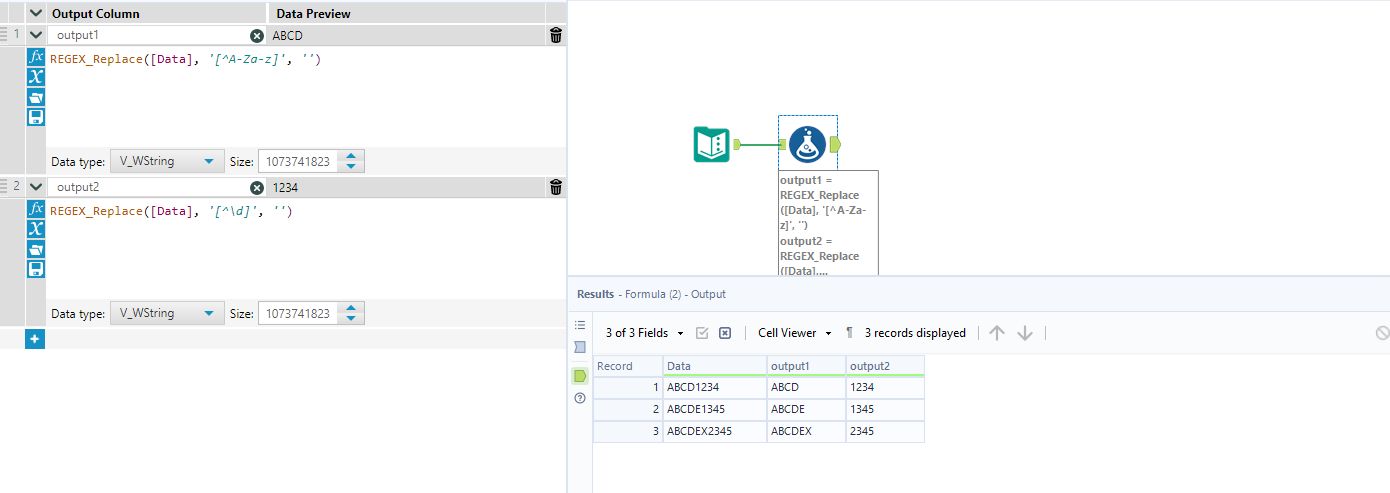Viewport: 1390px width, 493px height.
Task: Select the Formula tool on canvas
Action: click(807, 145)
